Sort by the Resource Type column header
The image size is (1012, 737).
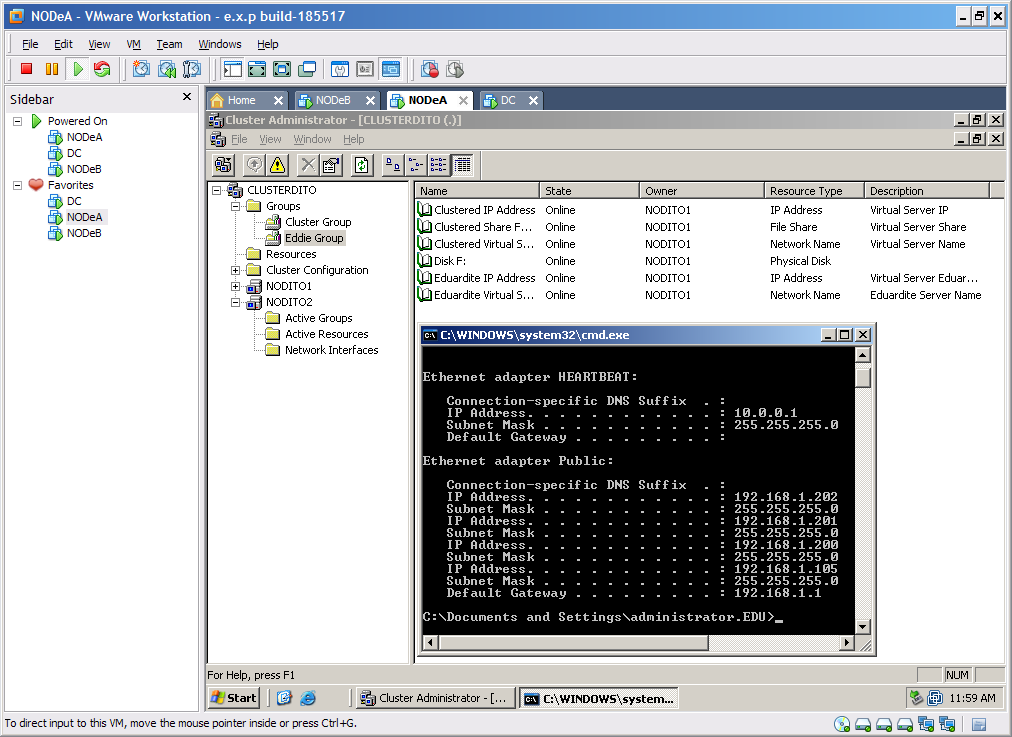coord(814,190)
